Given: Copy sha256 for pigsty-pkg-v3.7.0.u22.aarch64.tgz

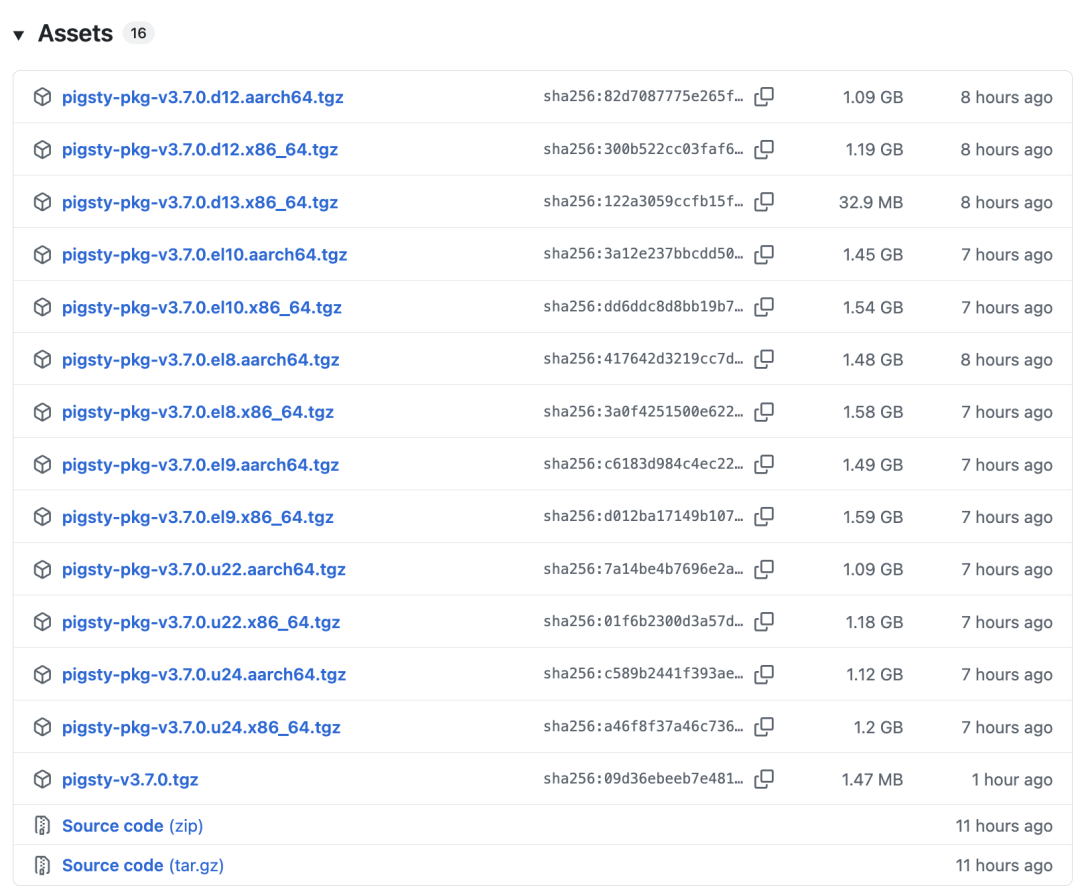Looking at the screenshot, I should [764, 570].
